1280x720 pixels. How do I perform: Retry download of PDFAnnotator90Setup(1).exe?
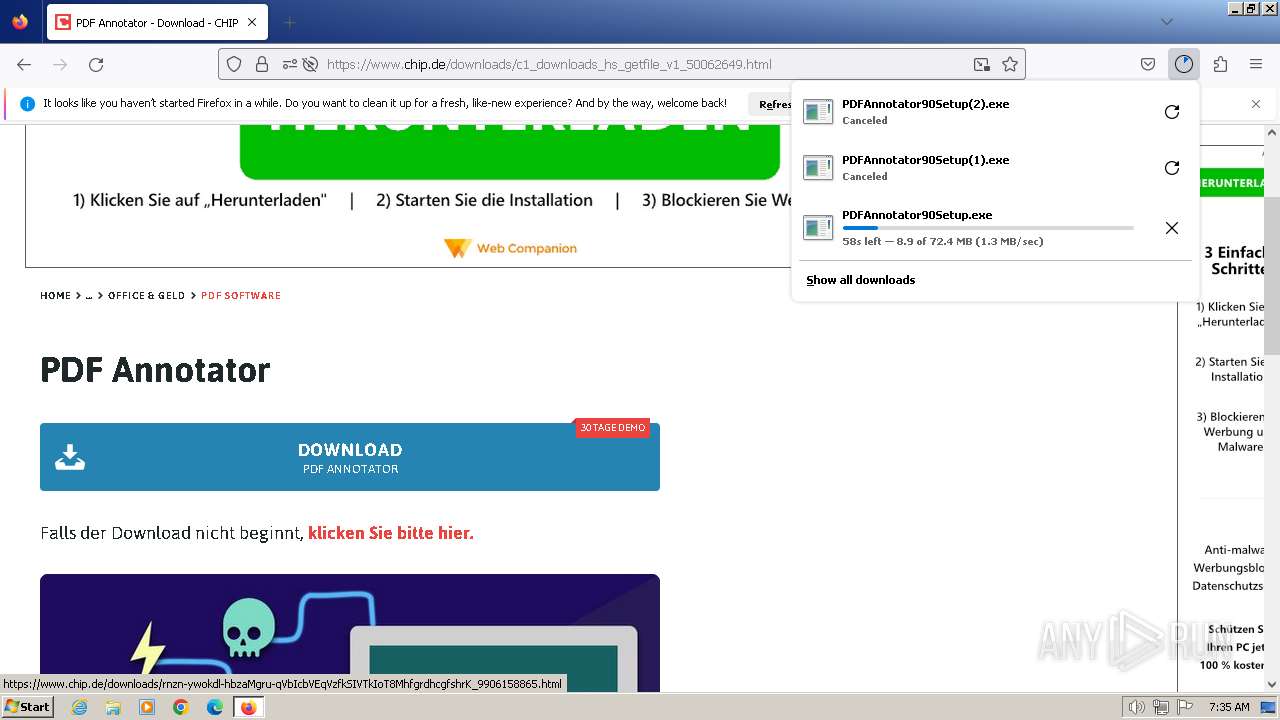pyautogui.click(x=1172, y=168)
